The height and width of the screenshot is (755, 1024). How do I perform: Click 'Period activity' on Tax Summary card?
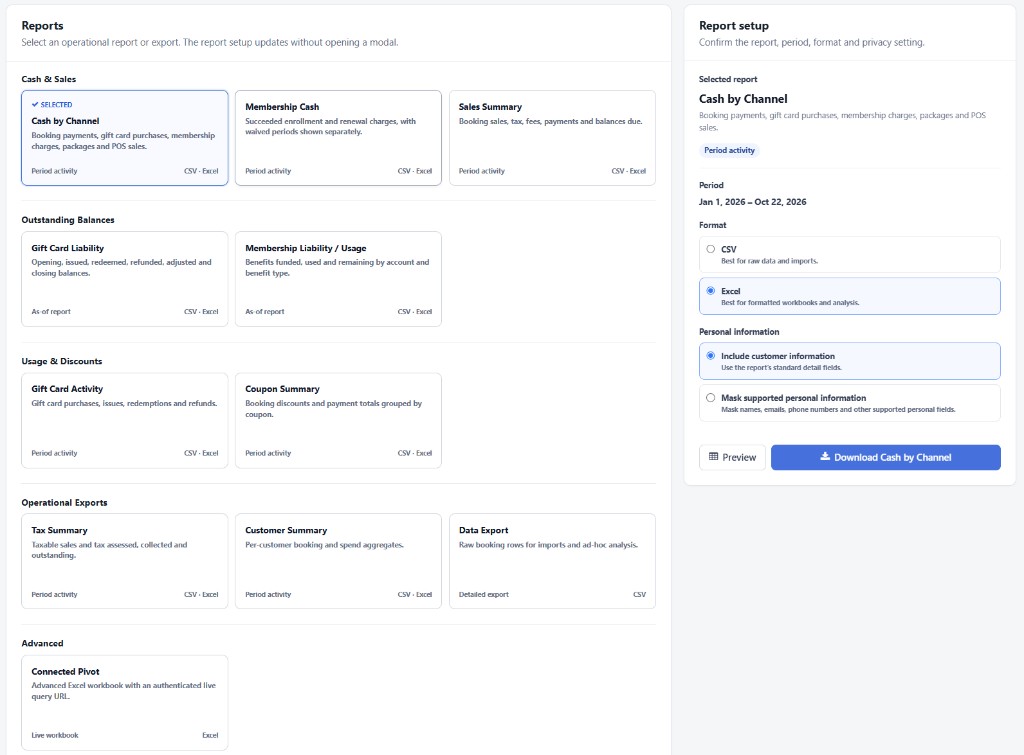(54, 594)
